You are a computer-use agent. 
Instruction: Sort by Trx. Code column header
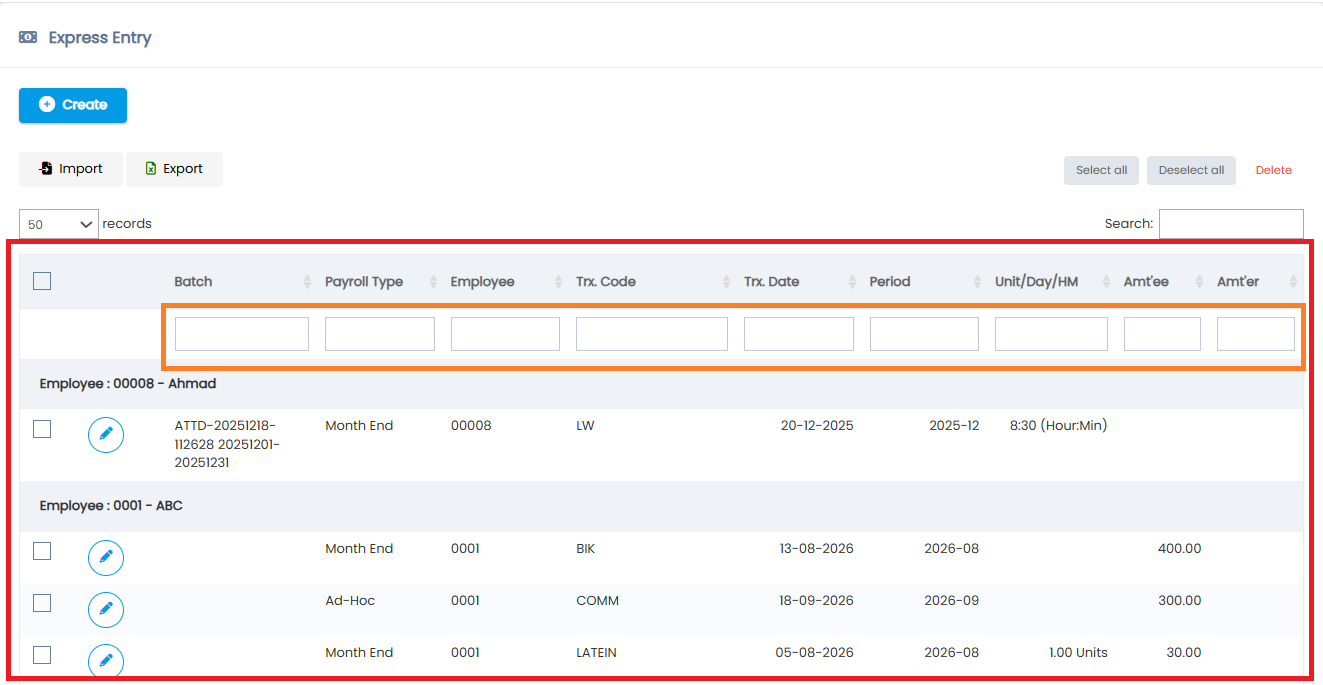[x=652, y=282]
